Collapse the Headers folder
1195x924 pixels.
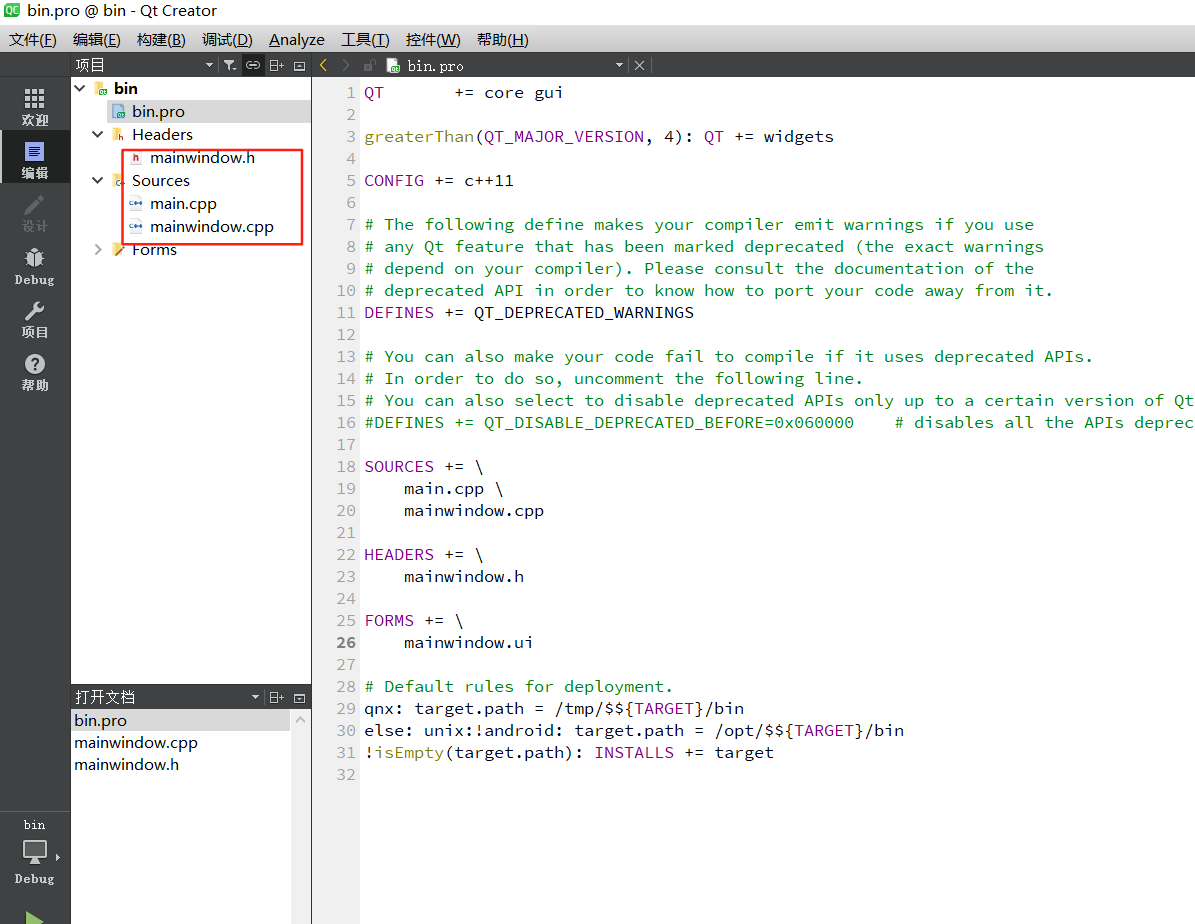point(98,134)
